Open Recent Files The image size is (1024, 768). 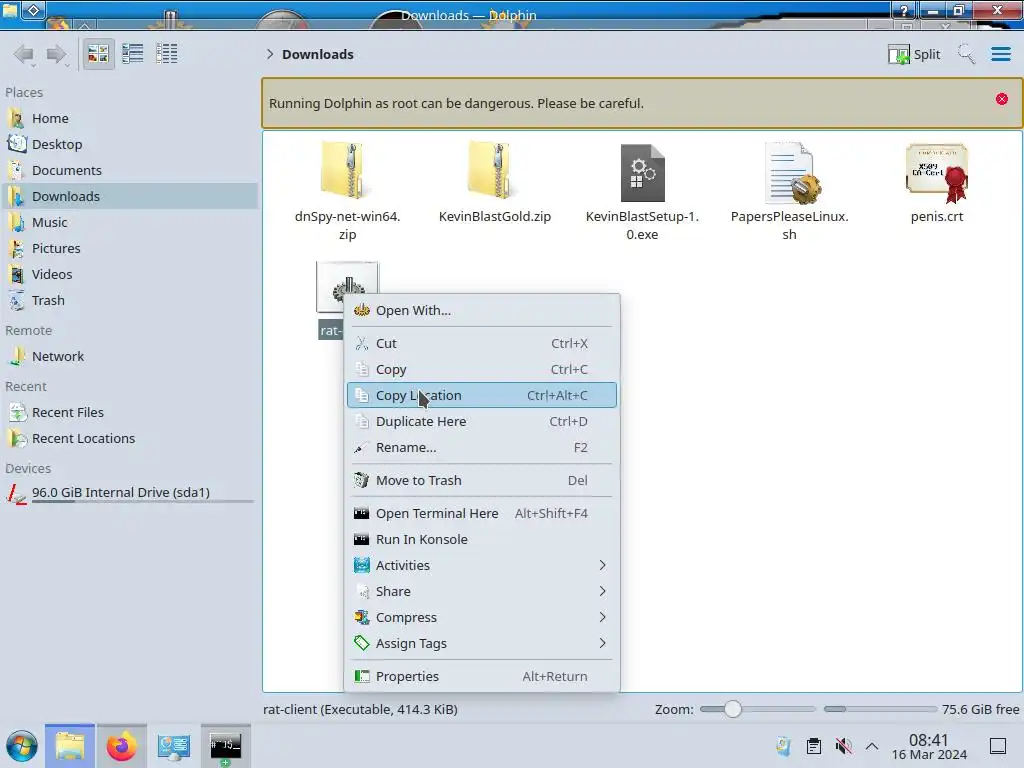(129, 413)
